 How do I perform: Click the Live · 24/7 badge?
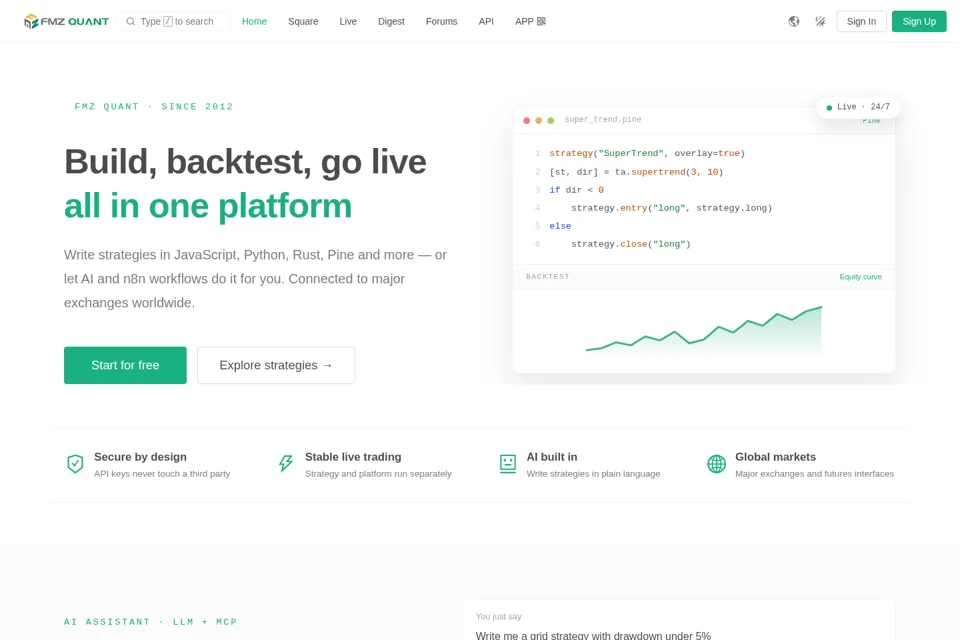pos(858,107)
